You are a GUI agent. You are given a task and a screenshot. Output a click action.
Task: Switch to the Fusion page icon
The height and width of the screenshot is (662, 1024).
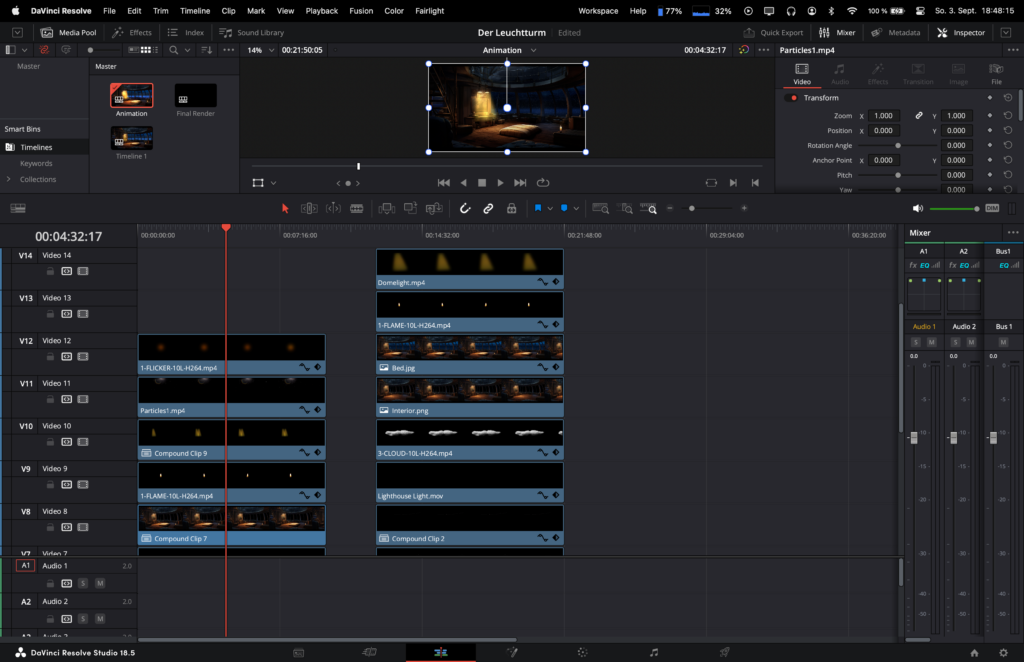pyautogui.click(x=512, y=652)
